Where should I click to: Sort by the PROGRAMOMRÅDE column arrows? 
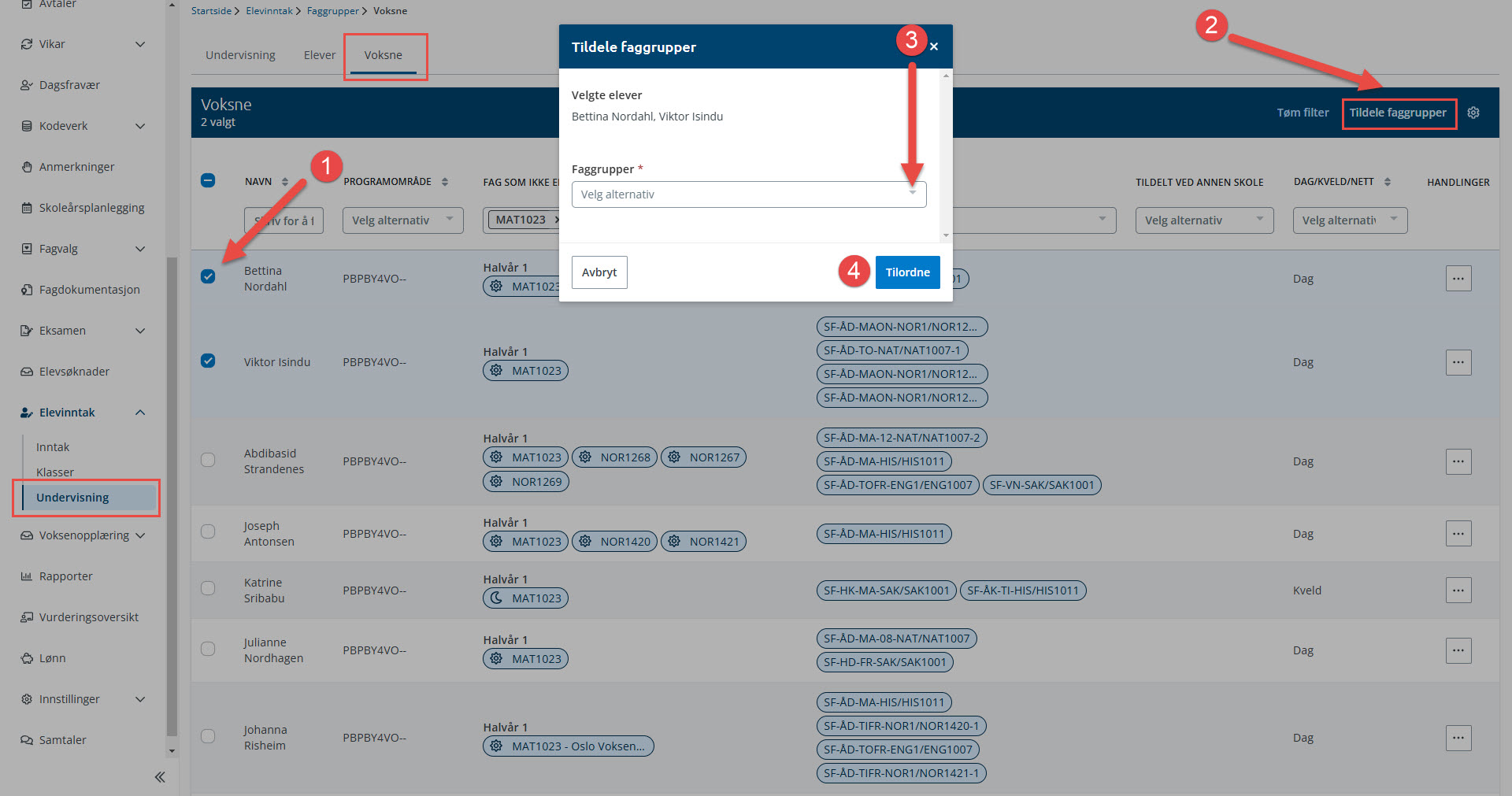pos(445,182)
